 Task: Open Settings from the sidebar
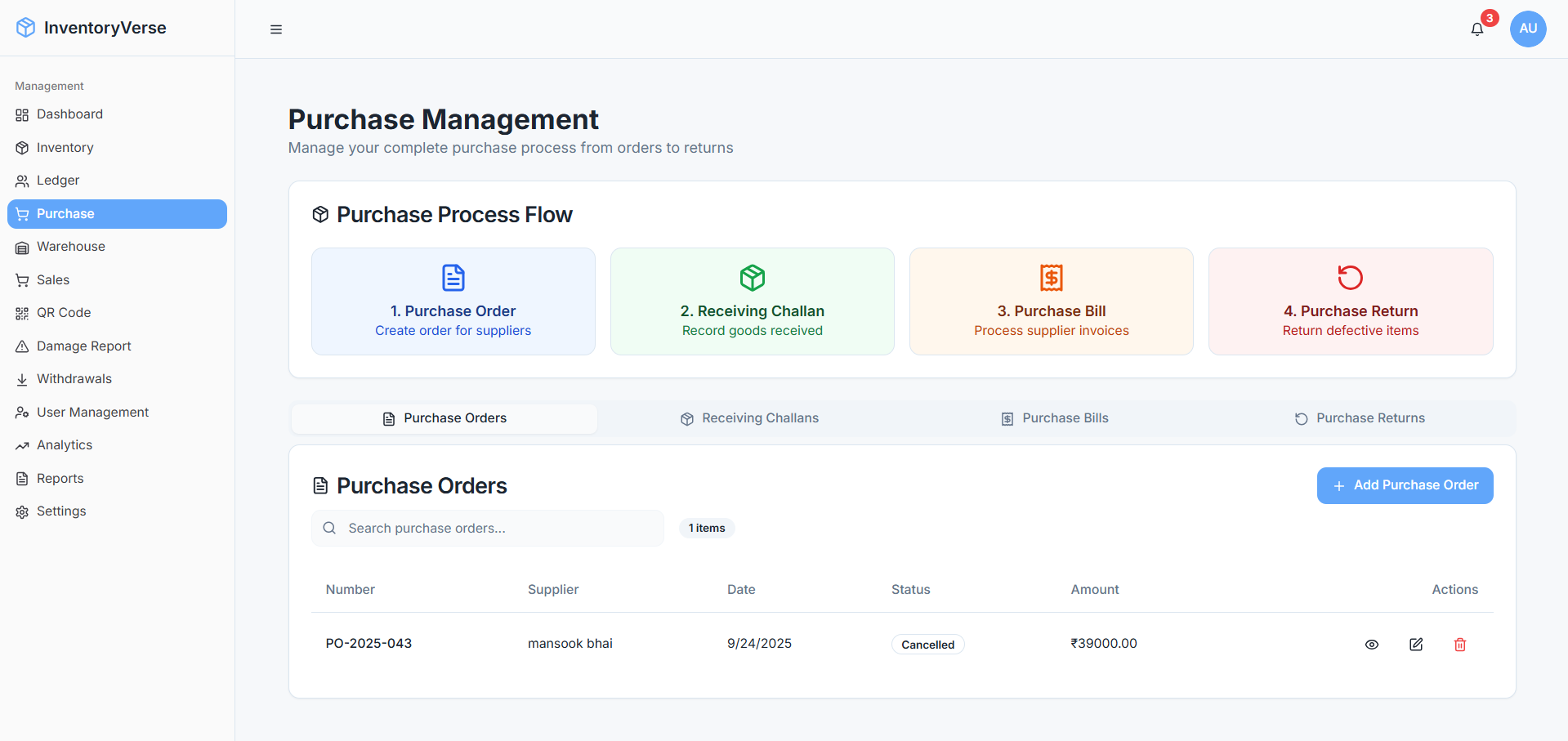click(x=60, y=511)
